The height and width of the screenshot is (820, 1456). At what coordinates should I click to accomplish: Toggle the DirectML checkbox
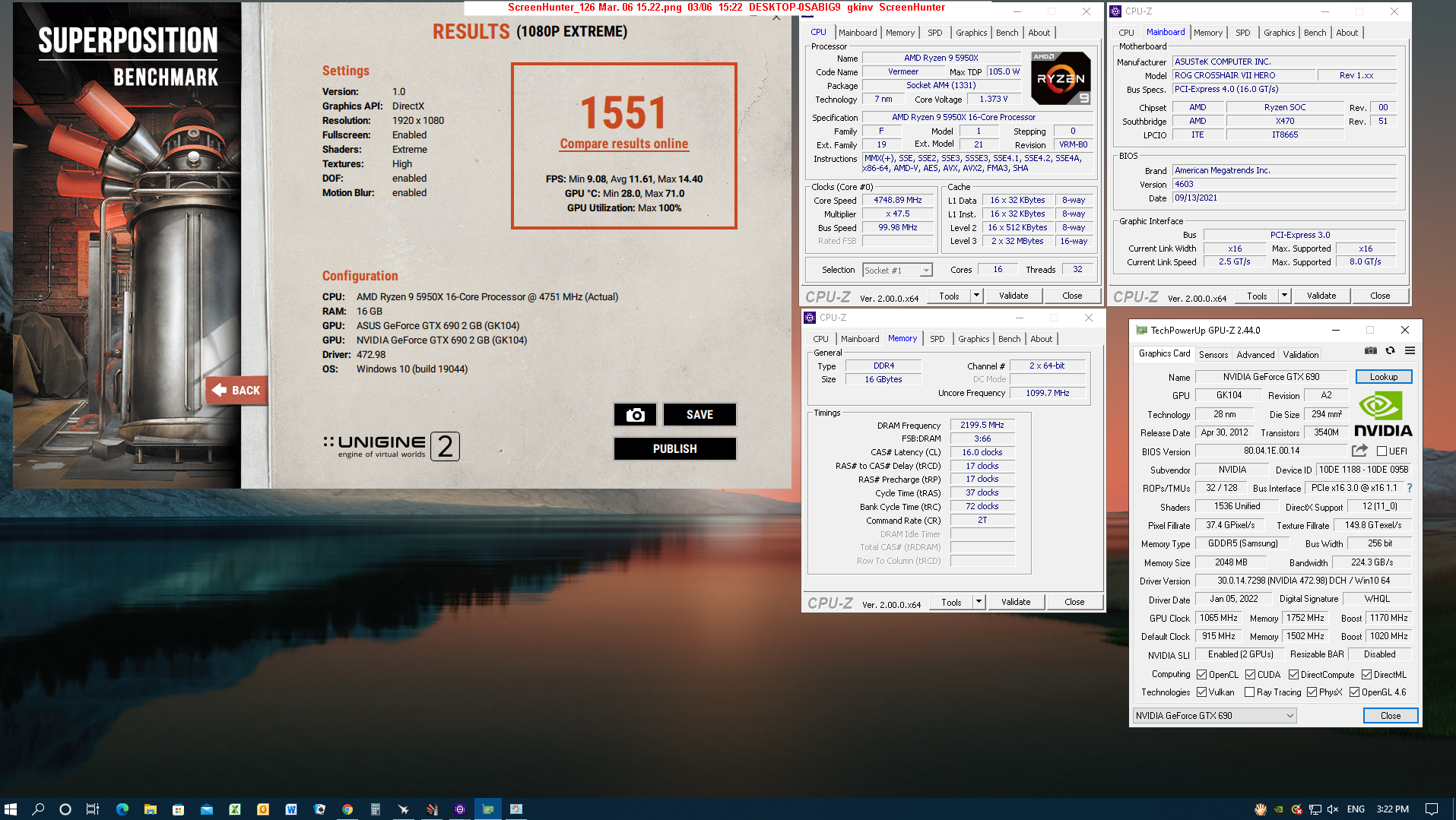(1366, 674)
